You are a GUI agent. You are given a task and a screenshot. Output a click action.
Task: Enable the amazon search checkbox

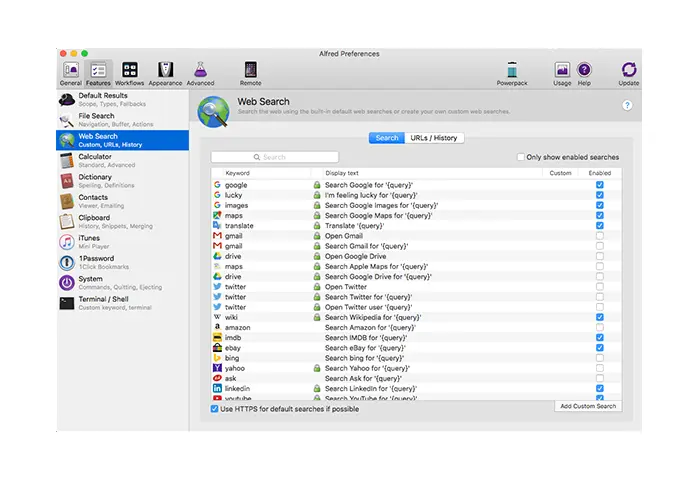599,328
